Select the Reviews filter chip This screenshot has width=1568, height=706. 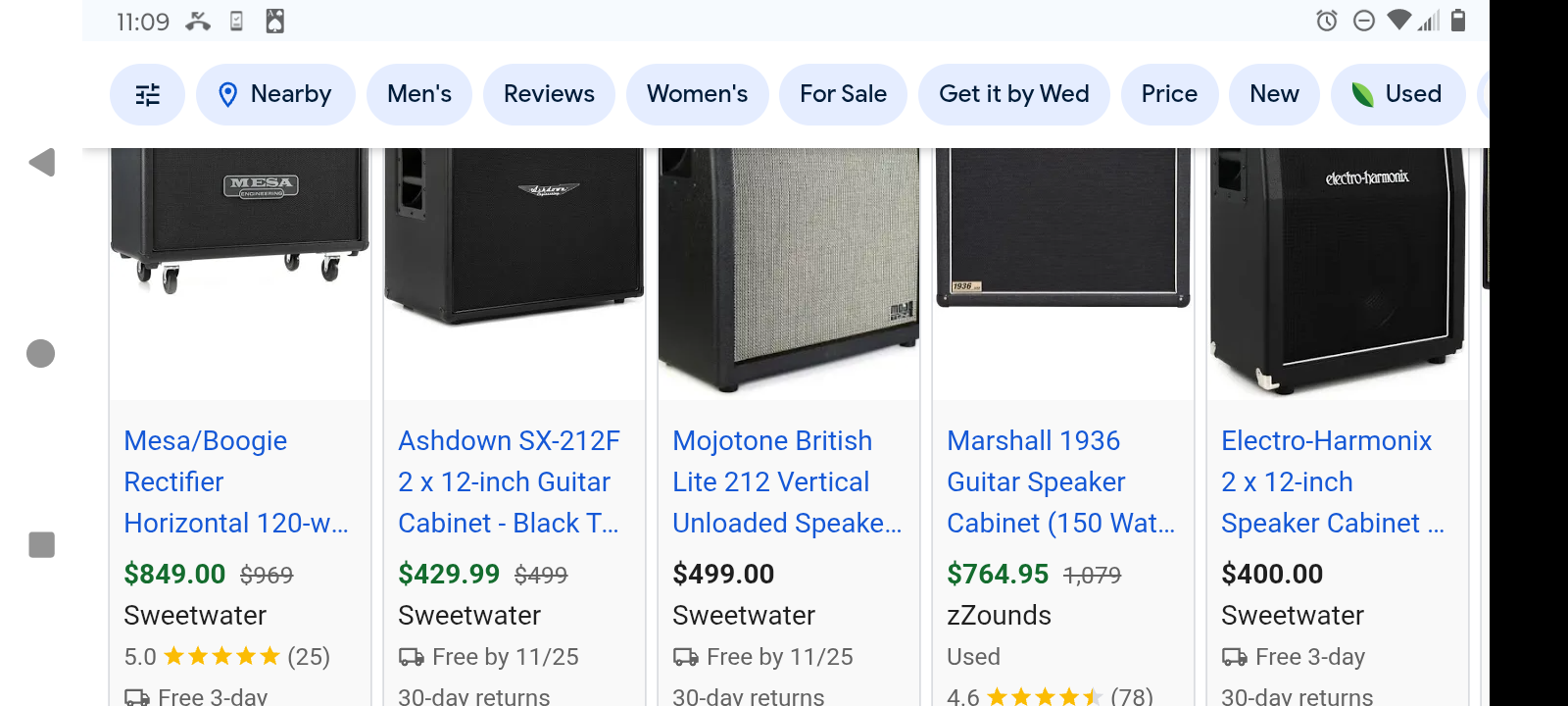[x=549, y=95]
